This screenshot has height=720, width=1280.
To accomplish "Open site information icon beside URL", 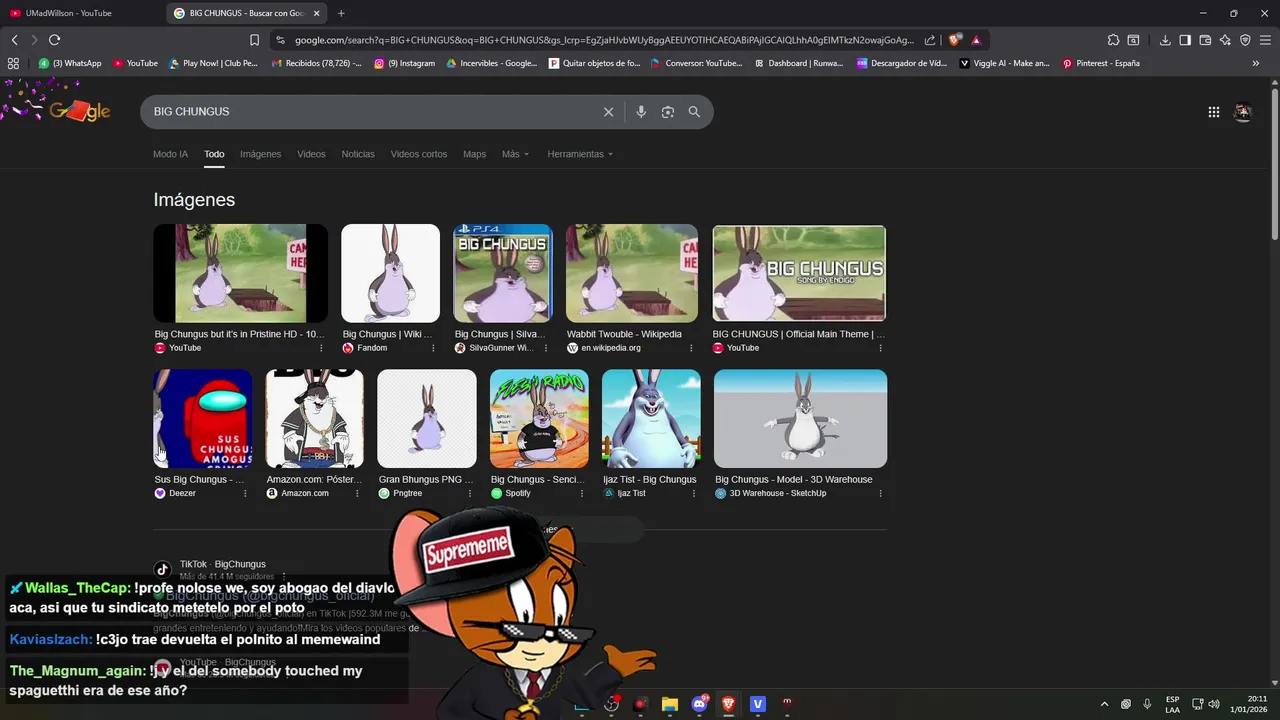I will [280, 40].
